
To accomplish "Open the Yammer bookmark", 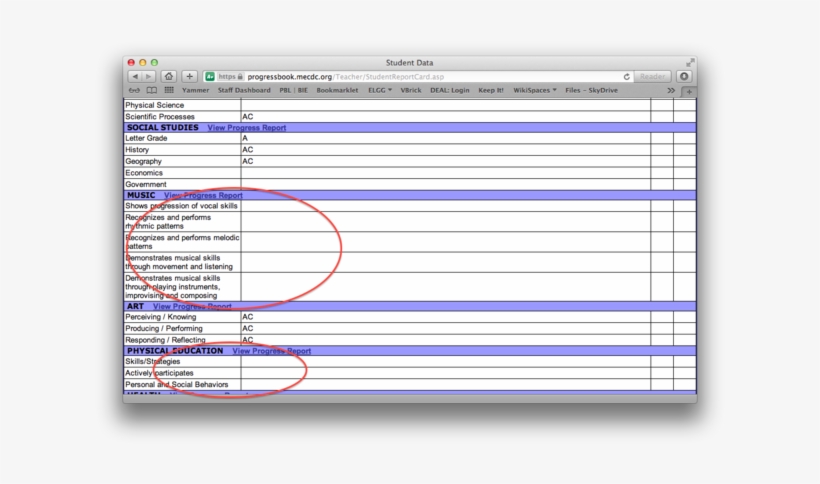I will 196,90.
